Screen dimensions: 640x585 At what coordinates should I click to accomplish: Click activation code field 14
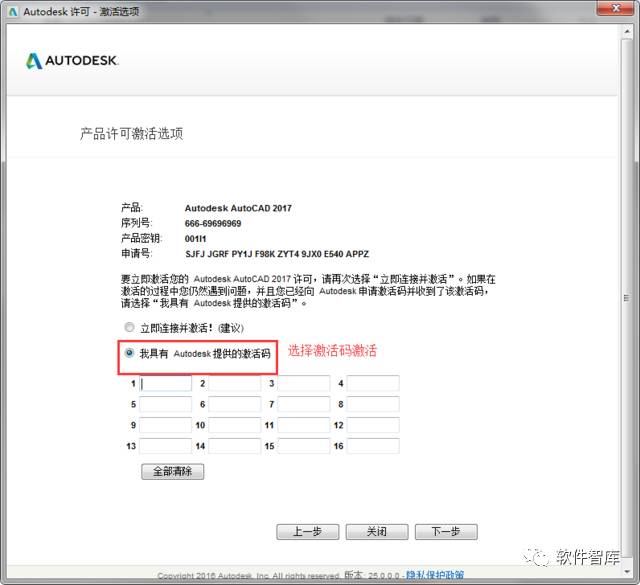tap(235, 446)
